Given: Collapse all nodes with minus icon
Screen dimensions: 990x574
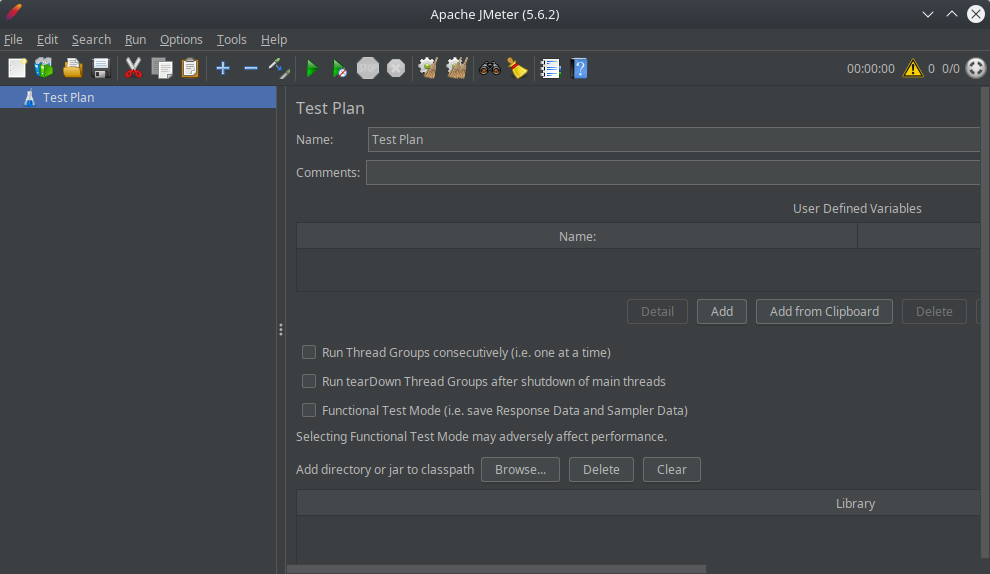Looking at the screenshot, I should 251,68.
